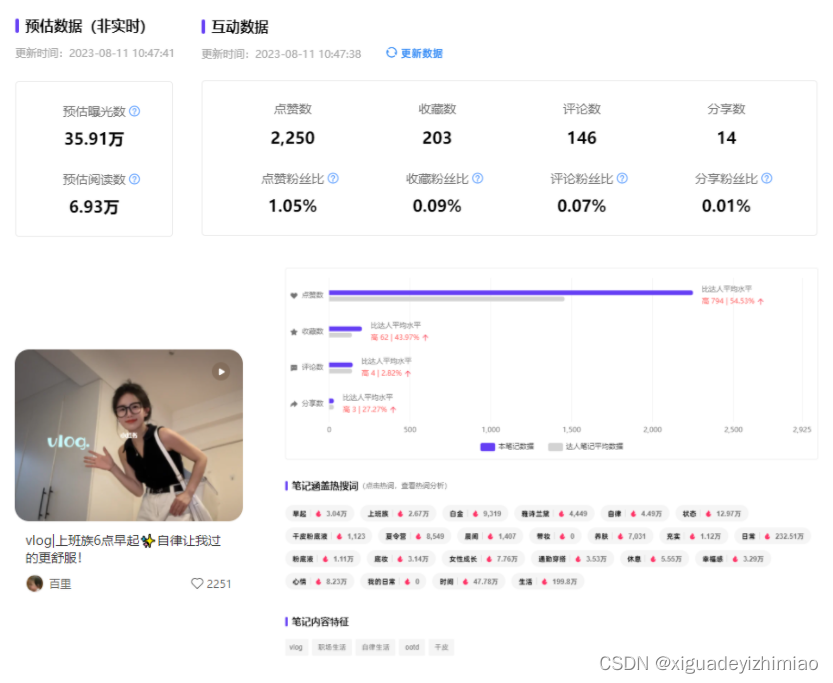Click the share arrow icon next to 分享数 in chart

click(294, 404)
